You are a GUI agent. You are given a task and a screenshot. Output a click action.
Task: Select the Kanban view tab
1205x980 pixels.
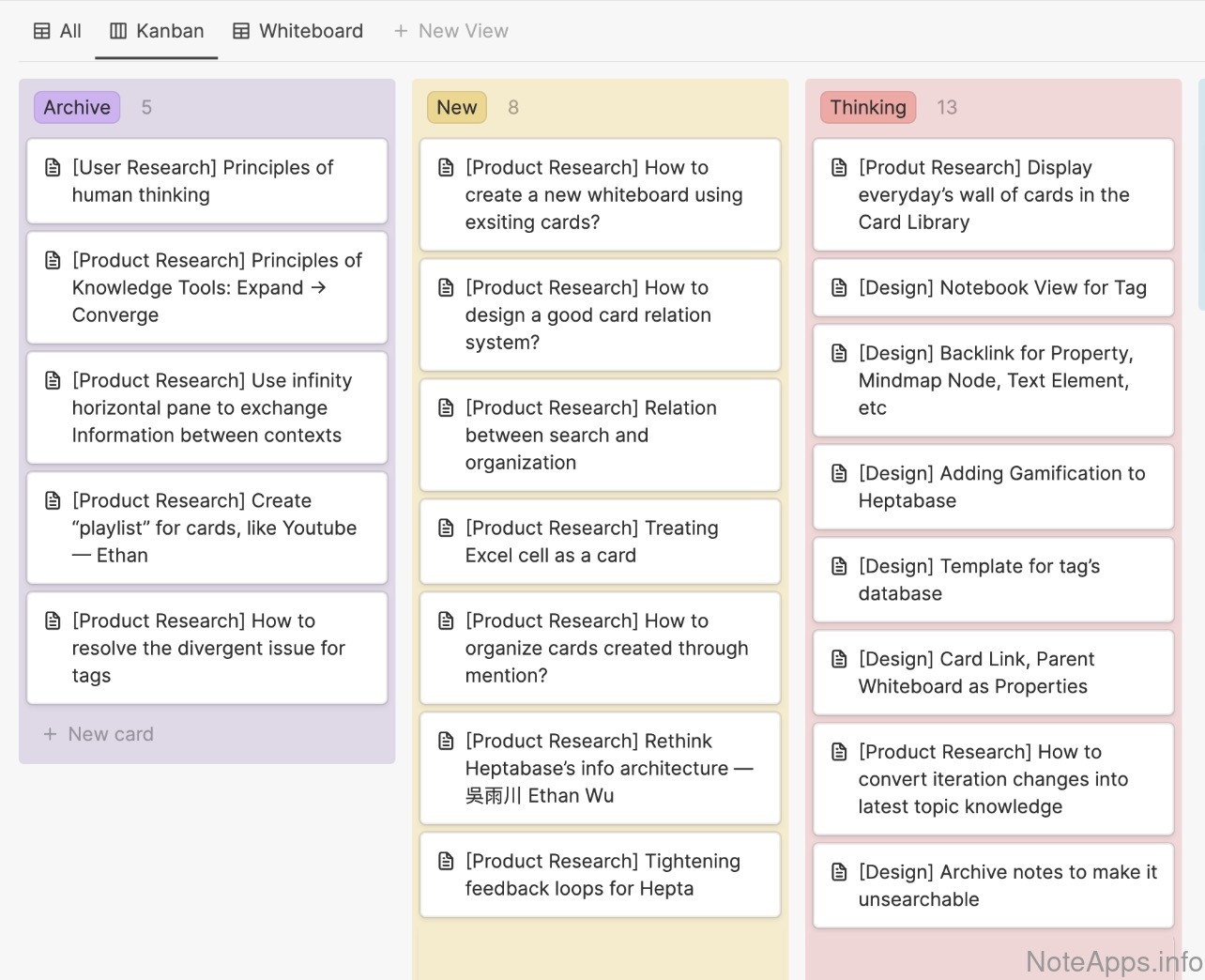pos(157,31)
